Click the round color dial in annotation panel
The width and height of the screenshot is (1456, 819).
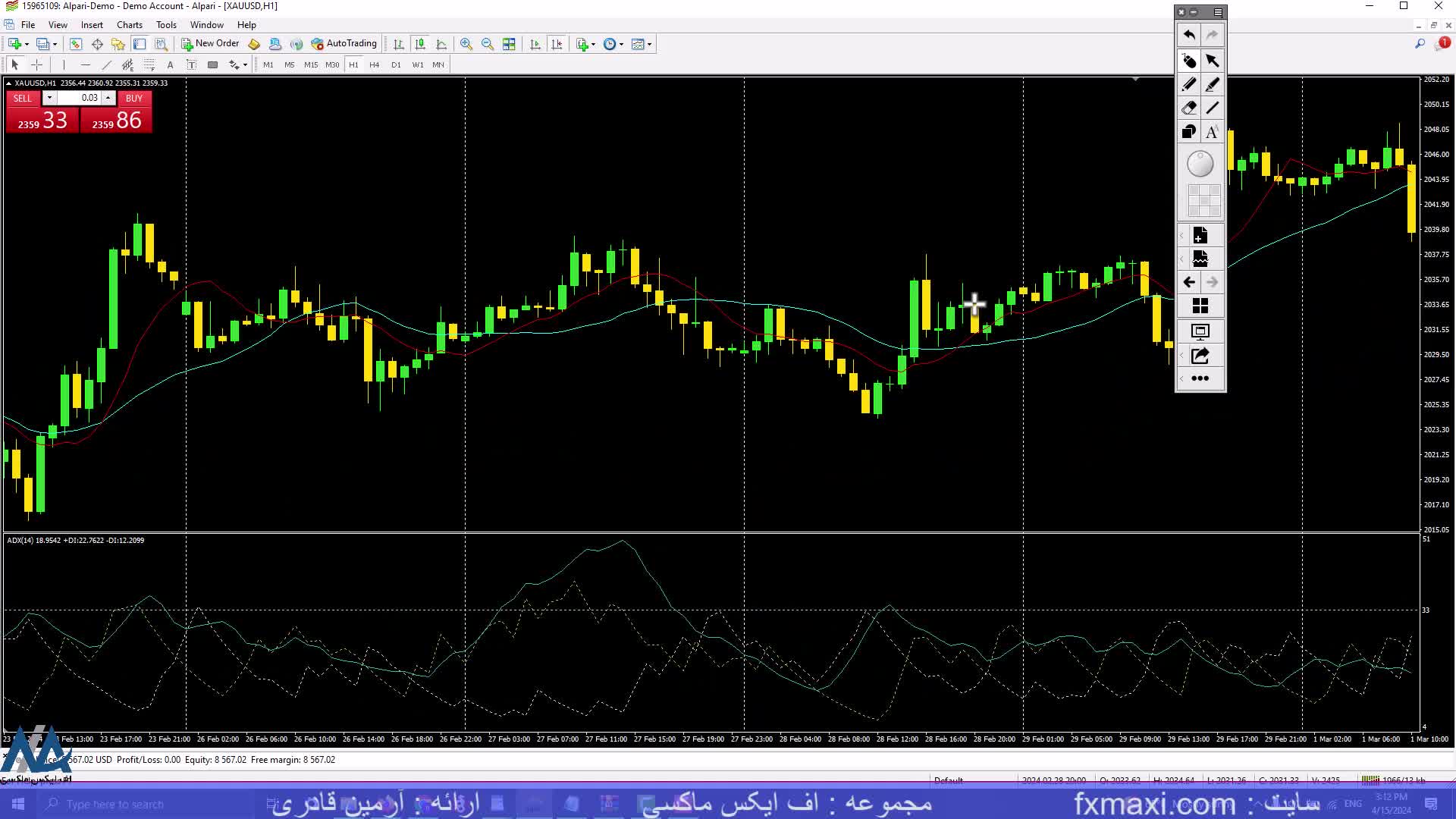pos(1200,164)
